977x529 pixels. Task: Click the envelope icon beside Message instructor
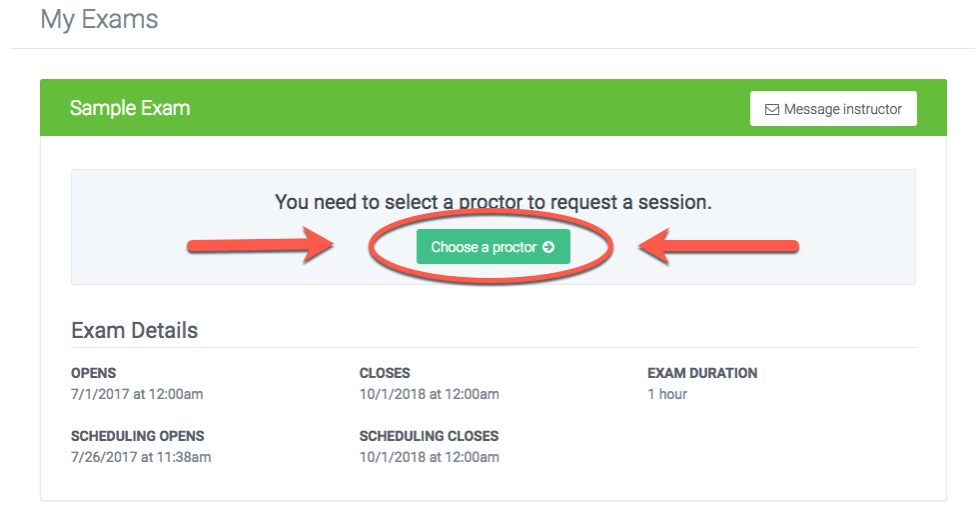pyautogui.click(x=771, y=109)
